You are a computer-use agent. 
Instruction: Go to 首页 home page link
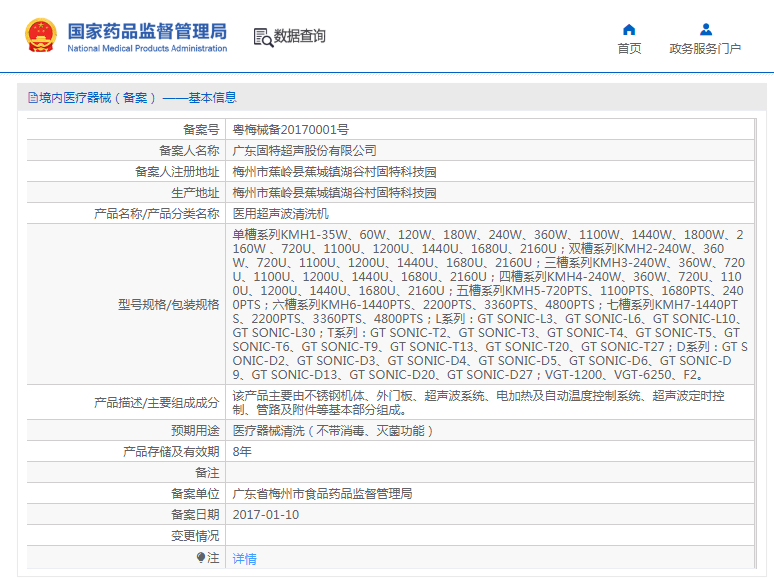tap(629, 48)
